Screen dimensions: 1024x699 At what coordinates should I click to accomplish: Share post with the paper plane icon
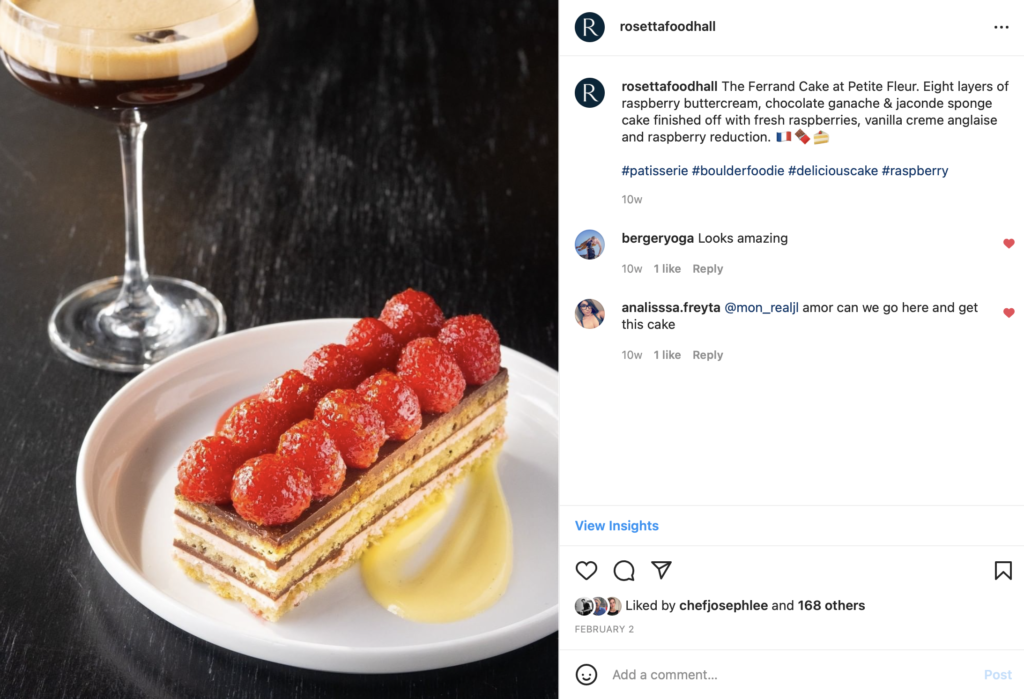click(x=662, y=570)
